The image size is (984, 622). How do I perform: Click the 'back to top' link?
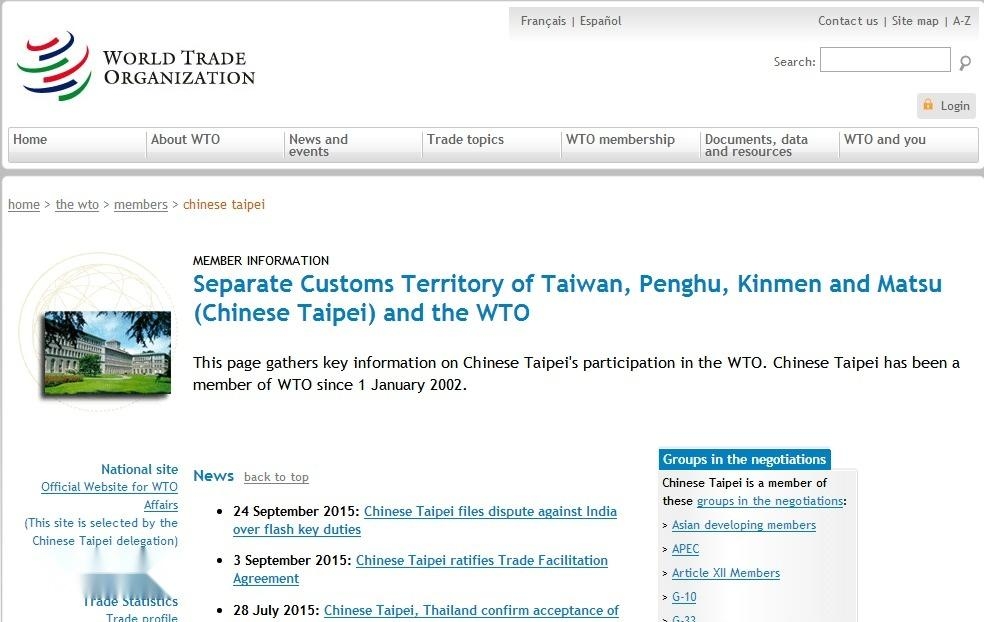pyautogui.click(x=276, y=477)
